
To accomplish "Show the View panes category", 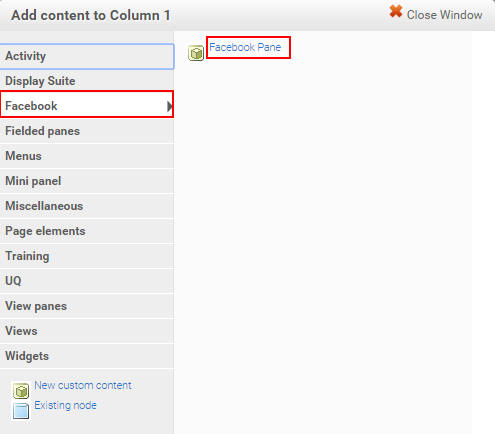I will 87,306.
